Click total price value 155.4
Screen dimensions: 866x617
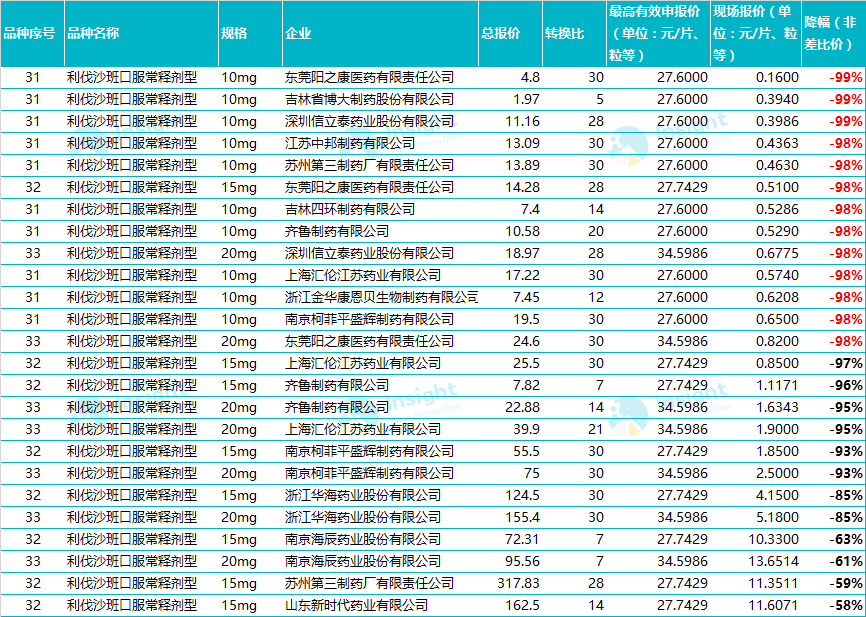pyautogui.click(x=523, y=518)
